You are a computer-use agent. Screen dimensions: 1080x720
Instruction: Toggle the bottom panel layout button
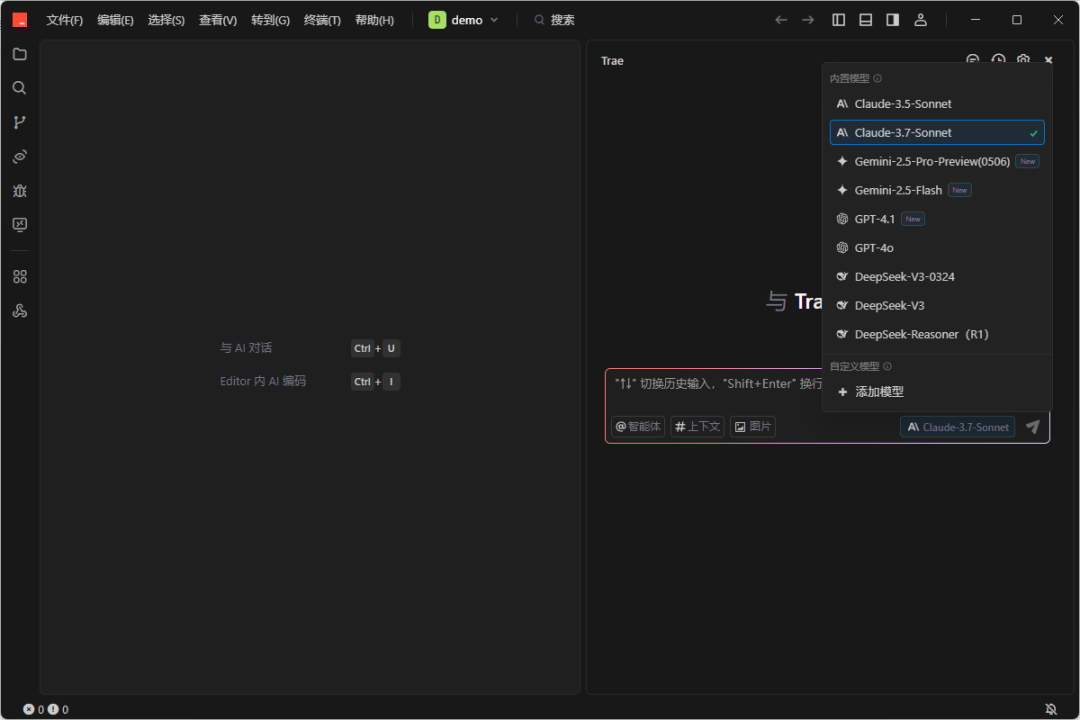(x=866, y=20)
